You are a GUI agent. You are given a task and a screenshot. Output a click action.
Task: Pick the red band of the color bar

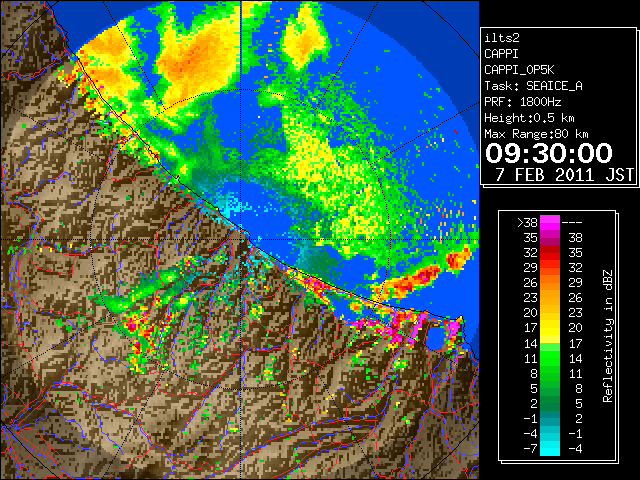(550, 252)
